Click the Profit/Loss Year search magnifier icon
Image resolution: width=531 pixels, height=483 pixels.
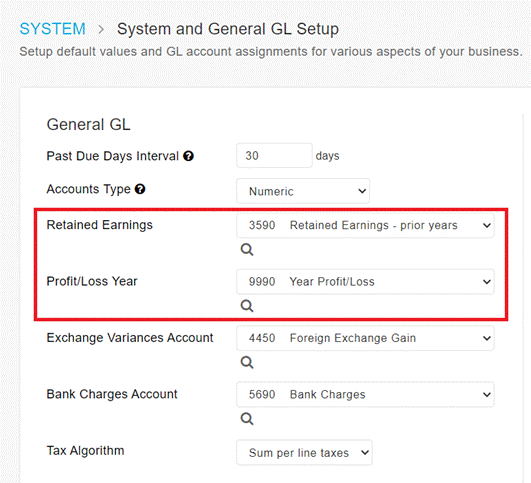[247, 306]
